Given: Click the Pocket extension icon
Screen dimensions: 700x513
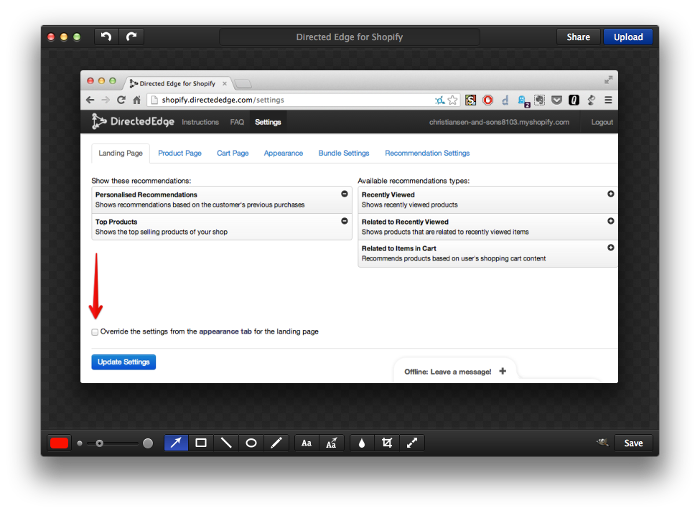Looking at the screenshot, I should click(556, 100).
